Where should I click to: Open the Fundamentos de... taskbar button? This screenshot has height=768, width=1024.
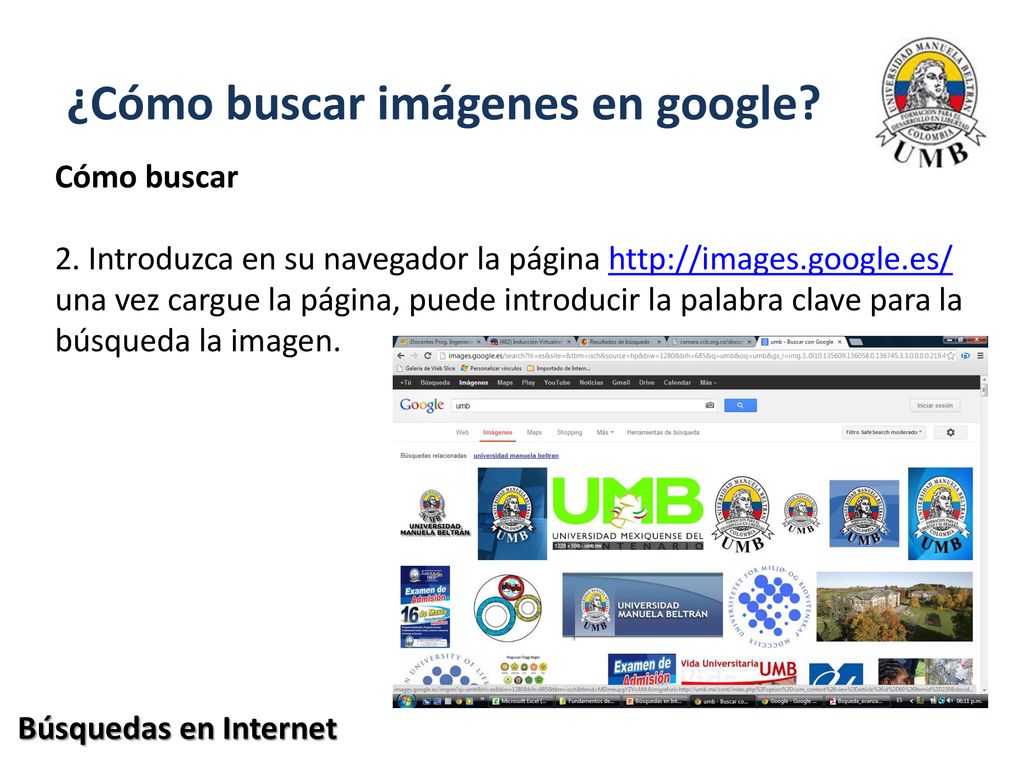(587, 701)
